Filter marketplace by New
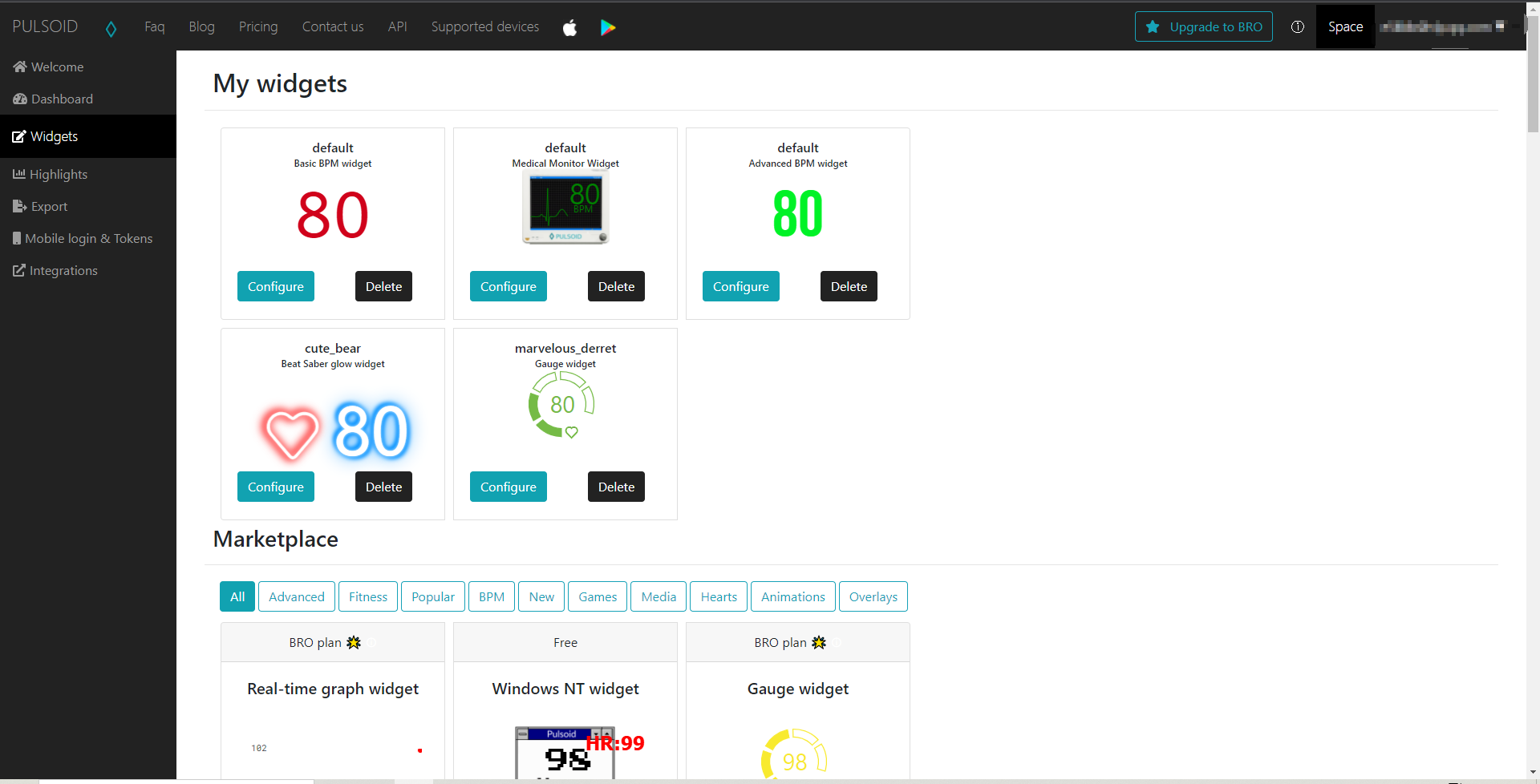The height and width of the screenshot is (784, 1540). pyautogui.click(x=541, y=596)
